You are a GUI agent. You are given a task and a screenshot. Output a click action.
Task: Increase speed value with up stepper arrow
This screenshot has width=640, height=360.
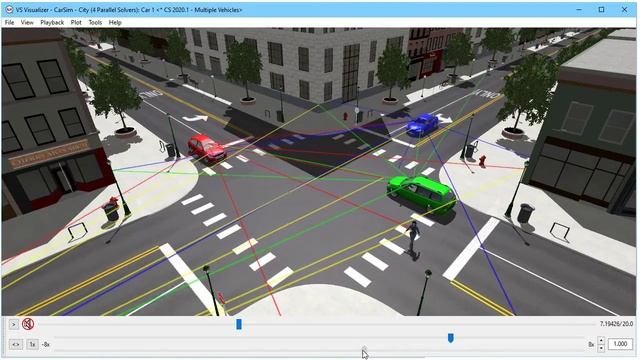tap(601, 340)
